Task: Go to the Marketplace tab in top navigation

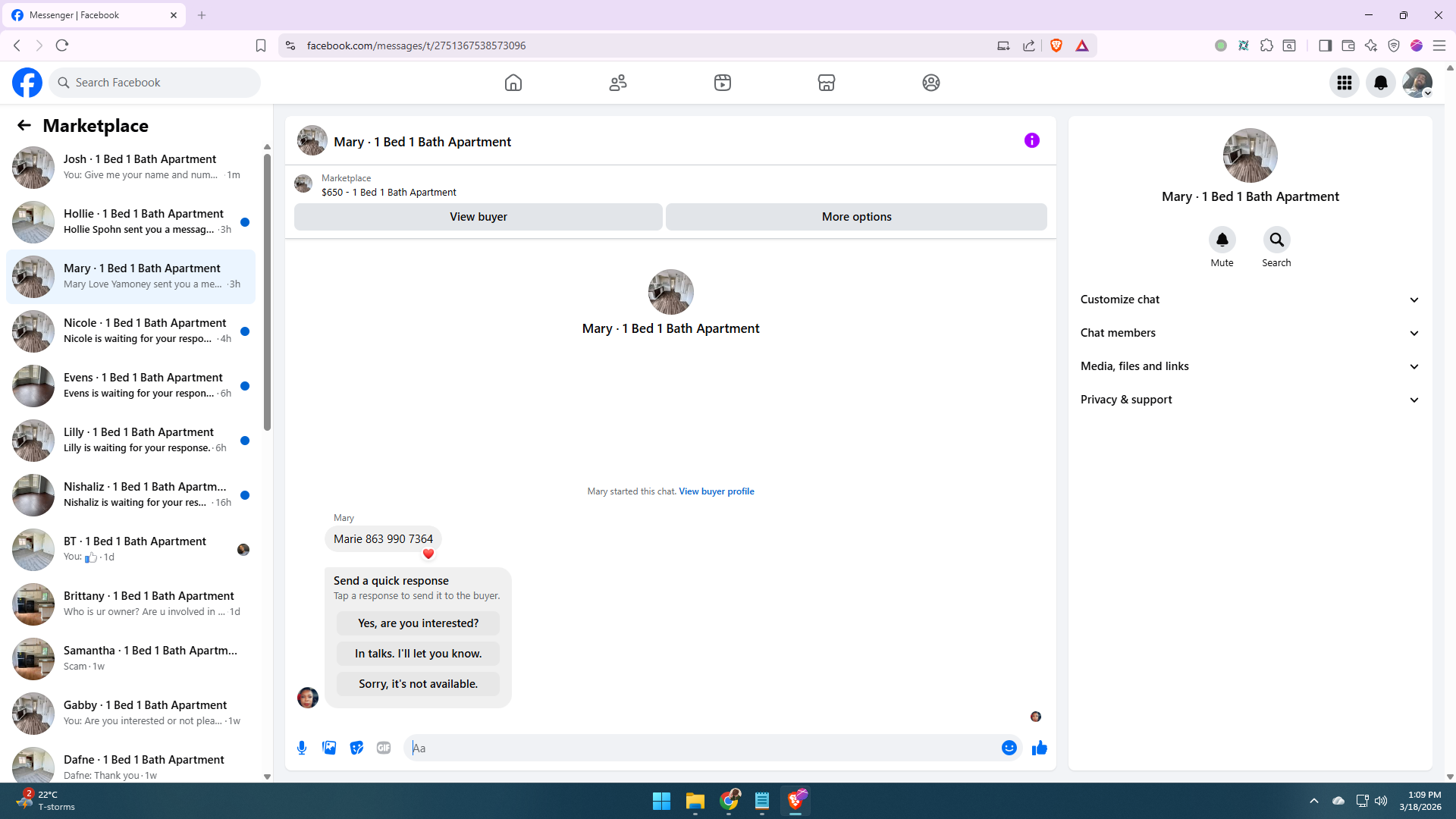Action: click(826, 83)
